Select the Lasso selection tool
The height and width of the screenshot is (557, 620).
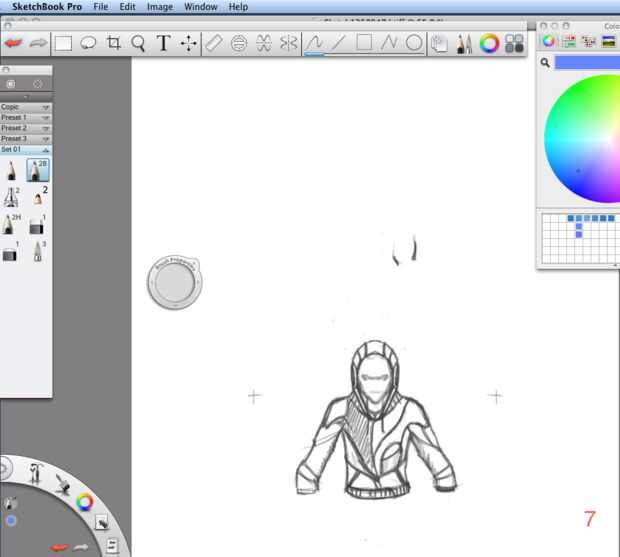(88, 43)
